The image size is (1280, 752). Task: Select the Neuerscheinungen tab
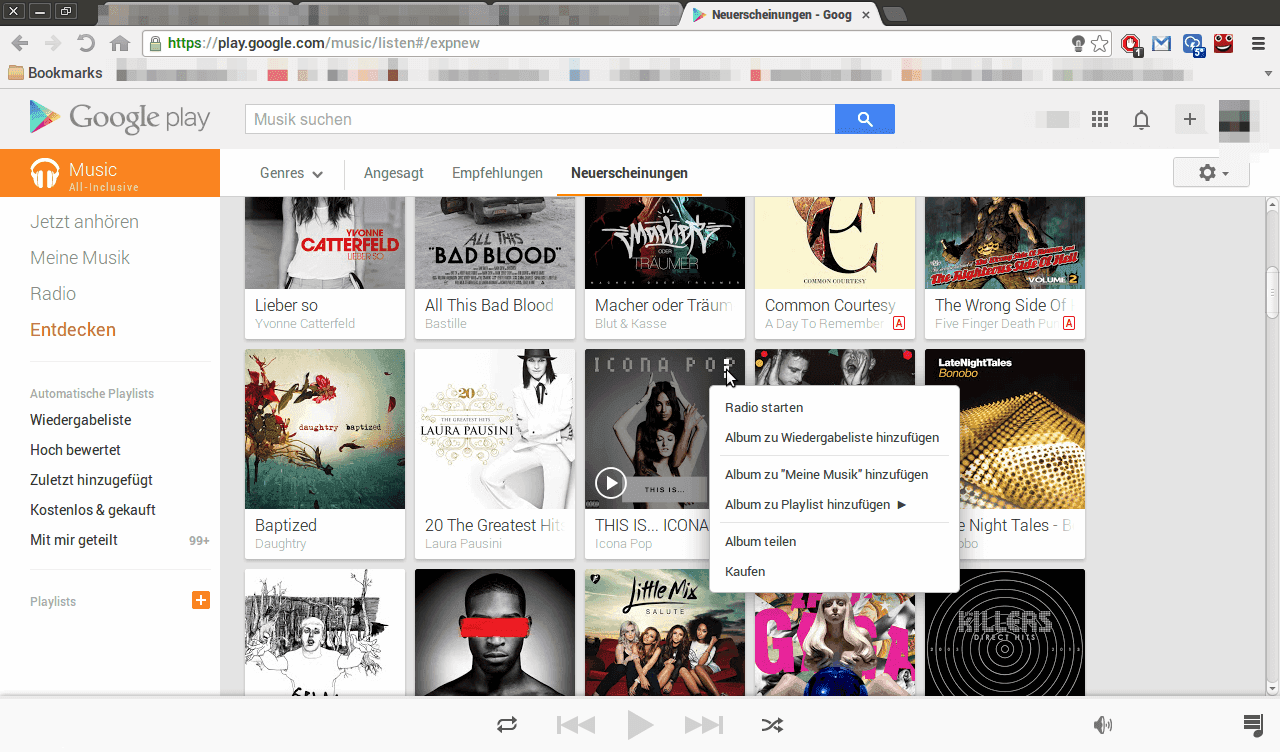coord(629,173)
